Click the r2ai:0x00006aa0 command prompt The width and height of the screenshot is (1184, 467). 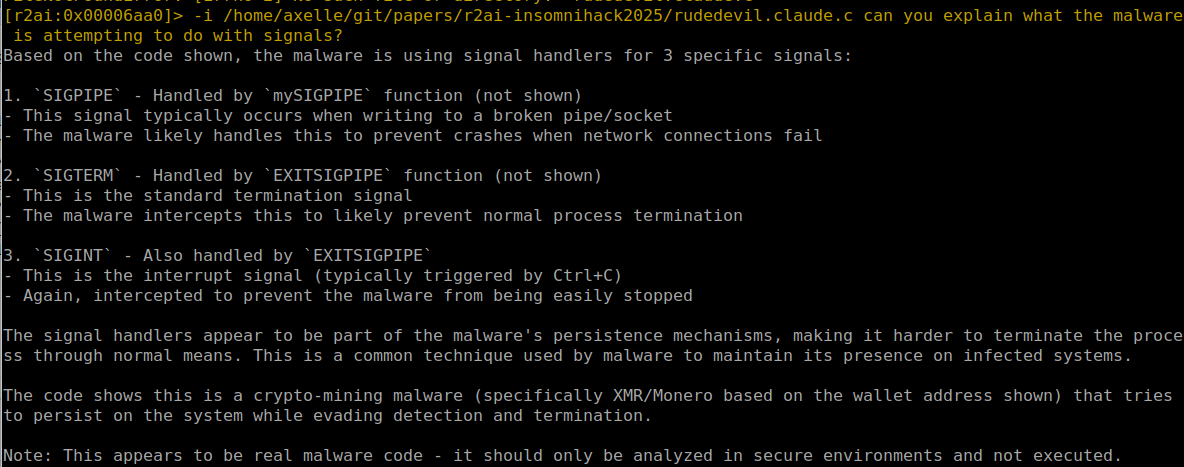(x=93, y=17)
